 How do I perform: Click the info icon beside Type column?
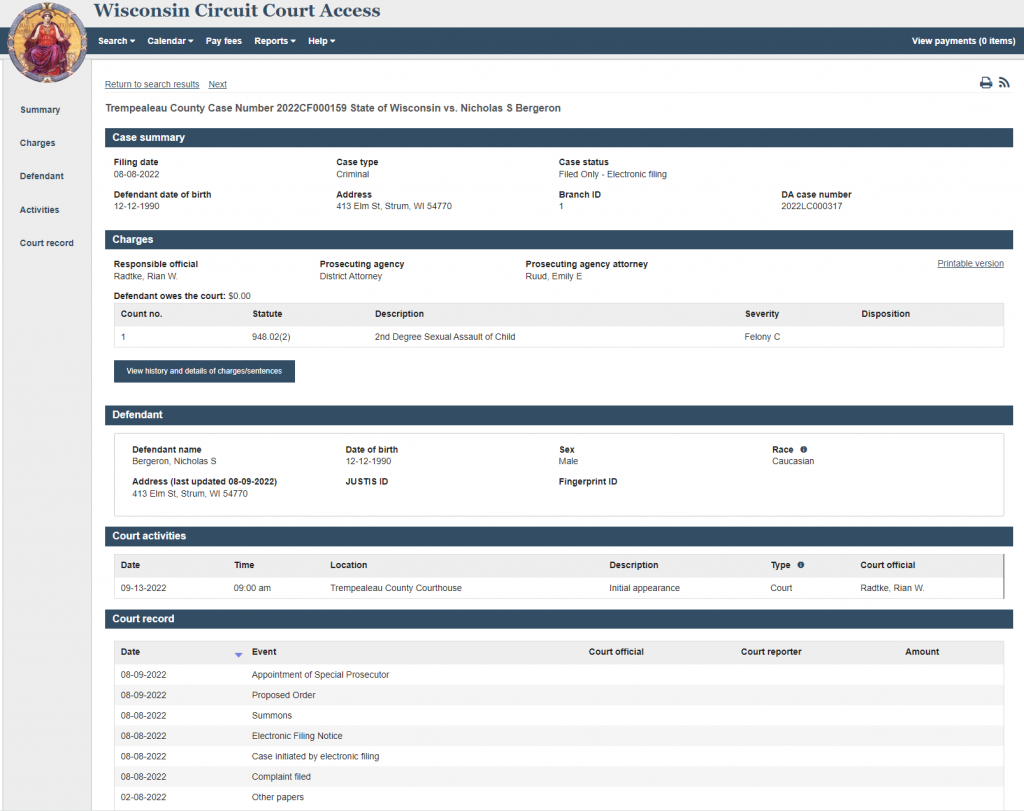(800, 565)
